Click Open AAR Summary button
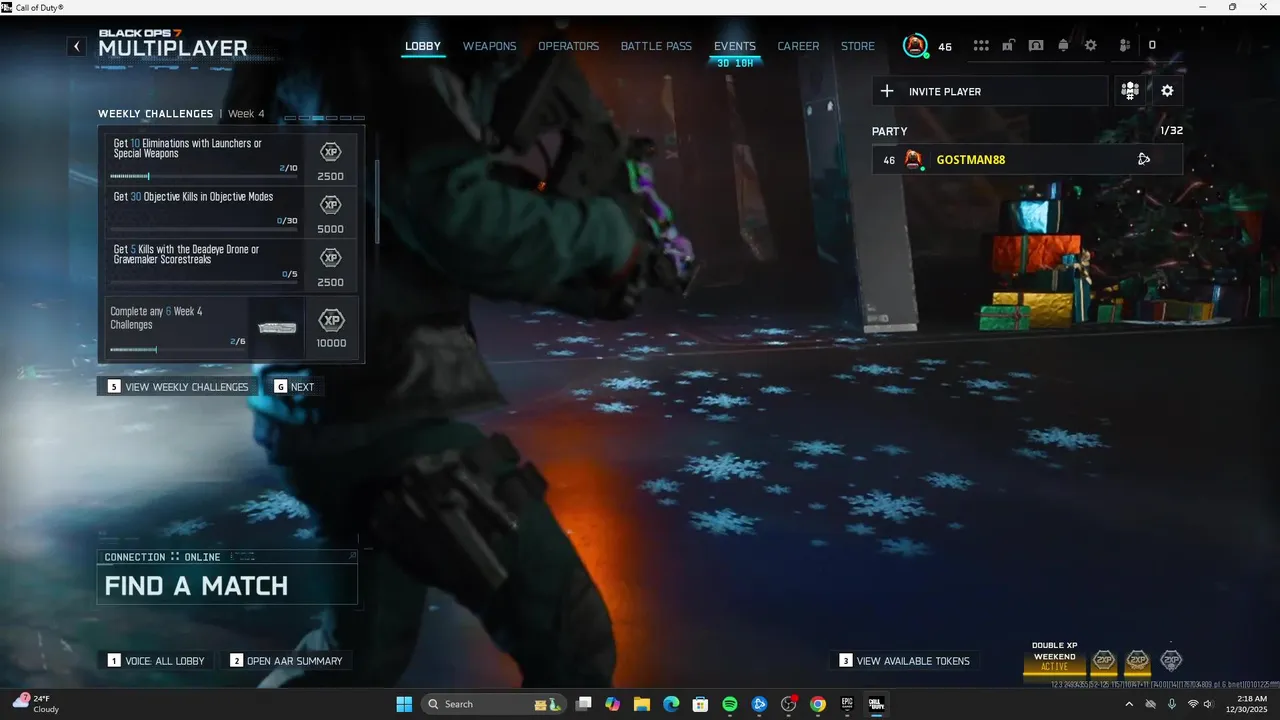This screenshot has width=1280, height=720. (x=287, y=661)
